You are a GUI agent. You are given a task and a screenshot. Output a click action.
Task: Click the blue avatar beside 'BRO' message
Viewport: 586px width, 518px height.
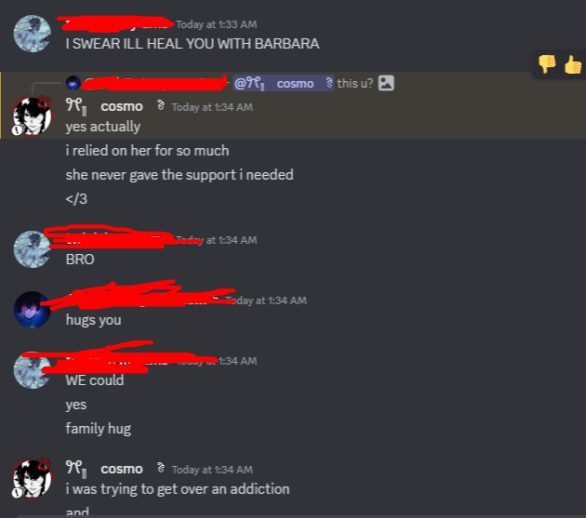point(33,249)
